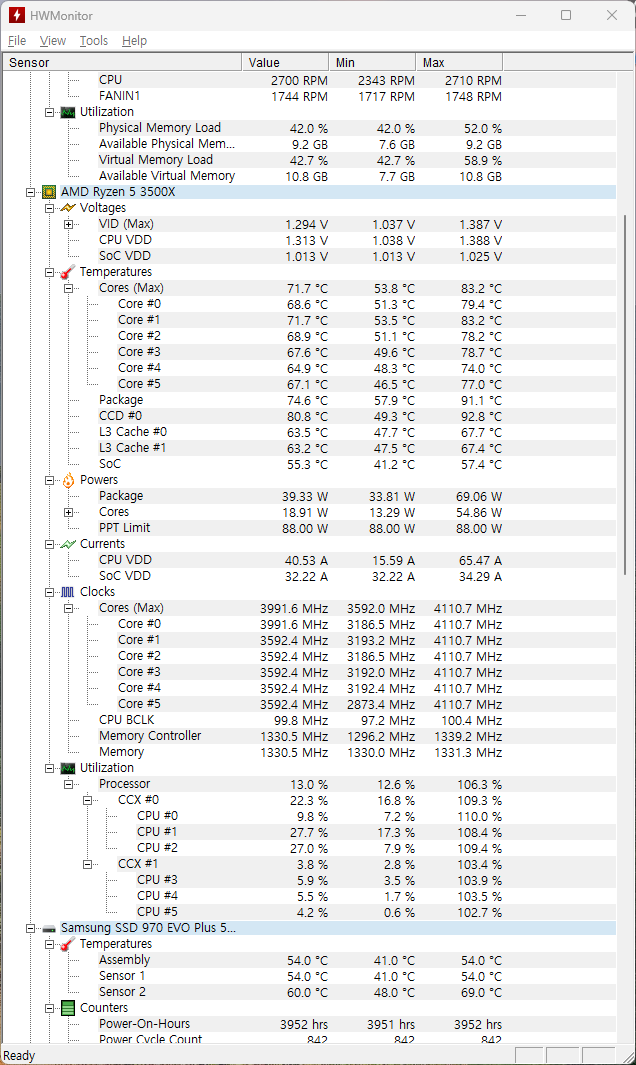Viewport: 636px width, 1065px height.
Task: Collapse the Processor utilization node
Action: tap(69, 784)
